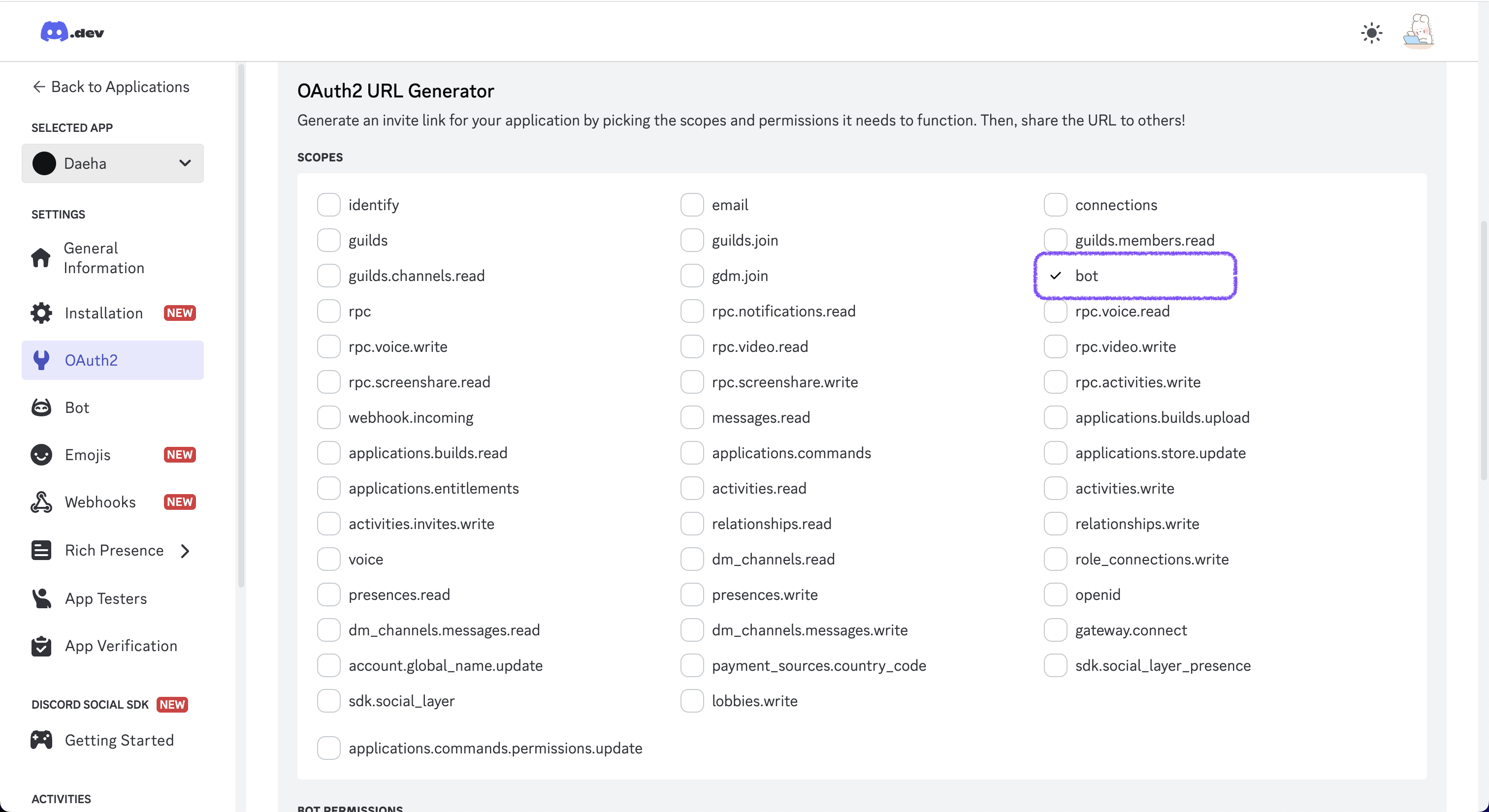The height and width of the screenshot is (812, 1489).
Task: Click the Emojis smiley icon
Action: [x=41, y=455]
